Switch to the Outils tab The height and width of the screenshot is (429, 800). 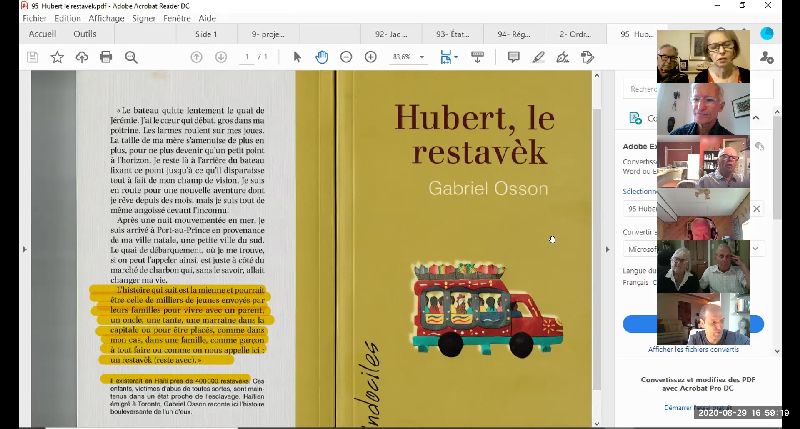[x=85, y=34]
